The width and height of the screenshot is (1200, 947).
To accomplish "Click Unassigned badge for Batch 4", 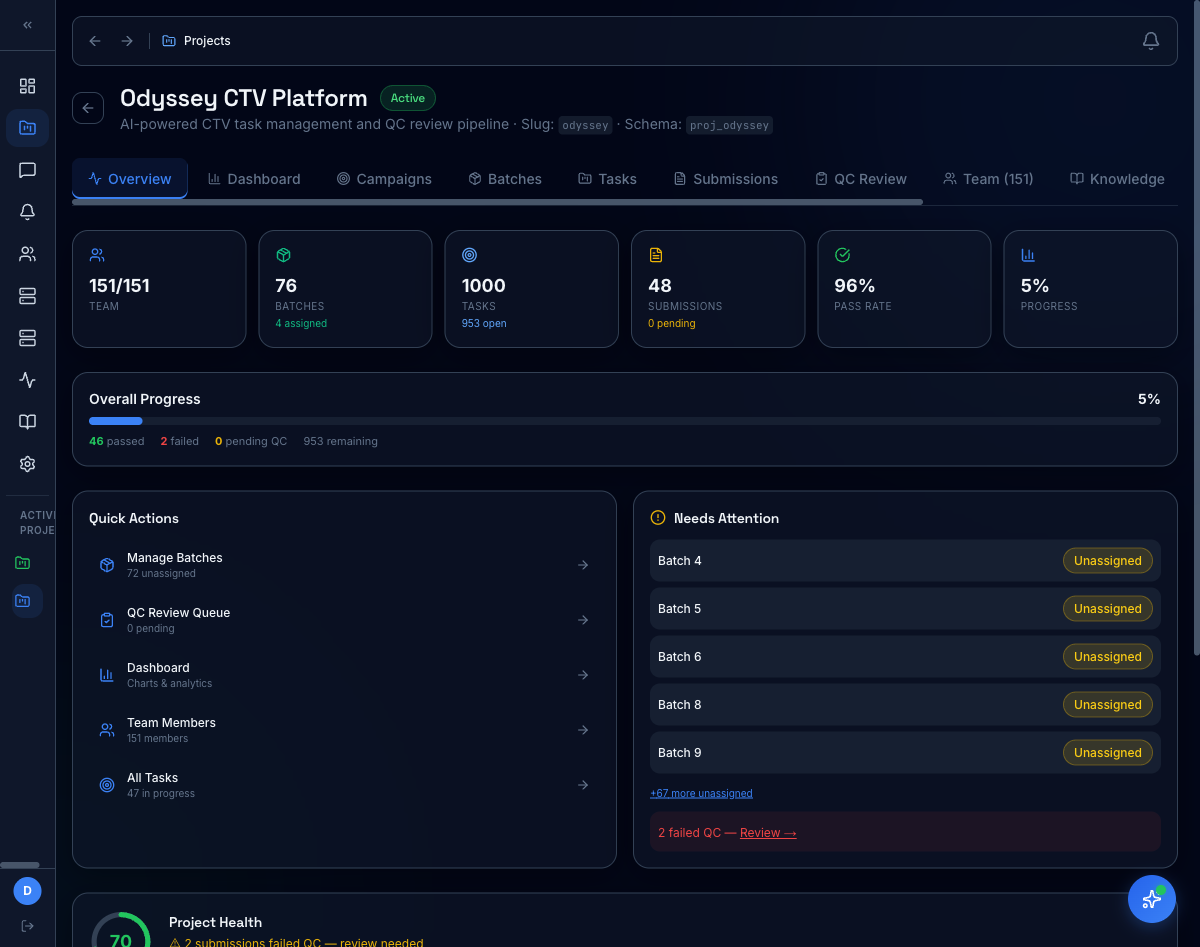I will click(1107, 561).
